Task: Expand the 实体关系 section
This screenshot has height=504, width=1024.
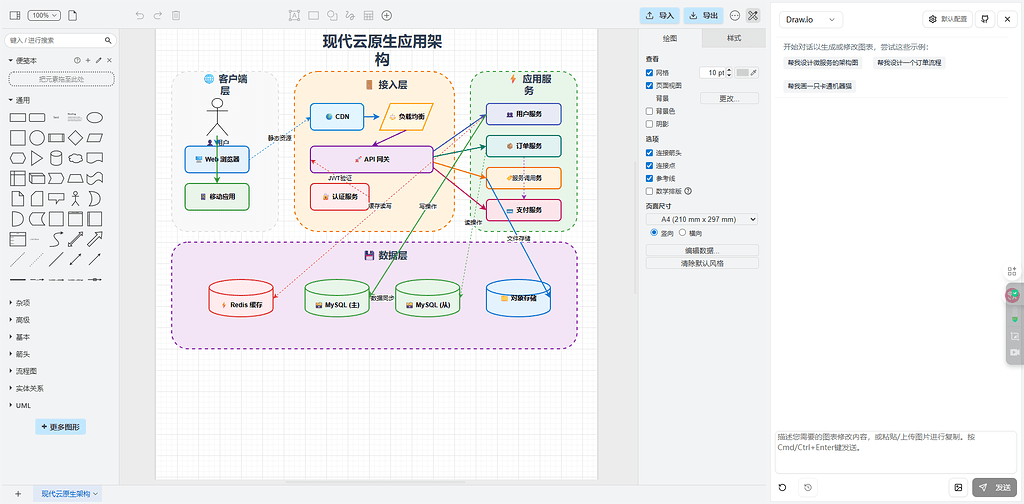Action: tap(25, 388)
